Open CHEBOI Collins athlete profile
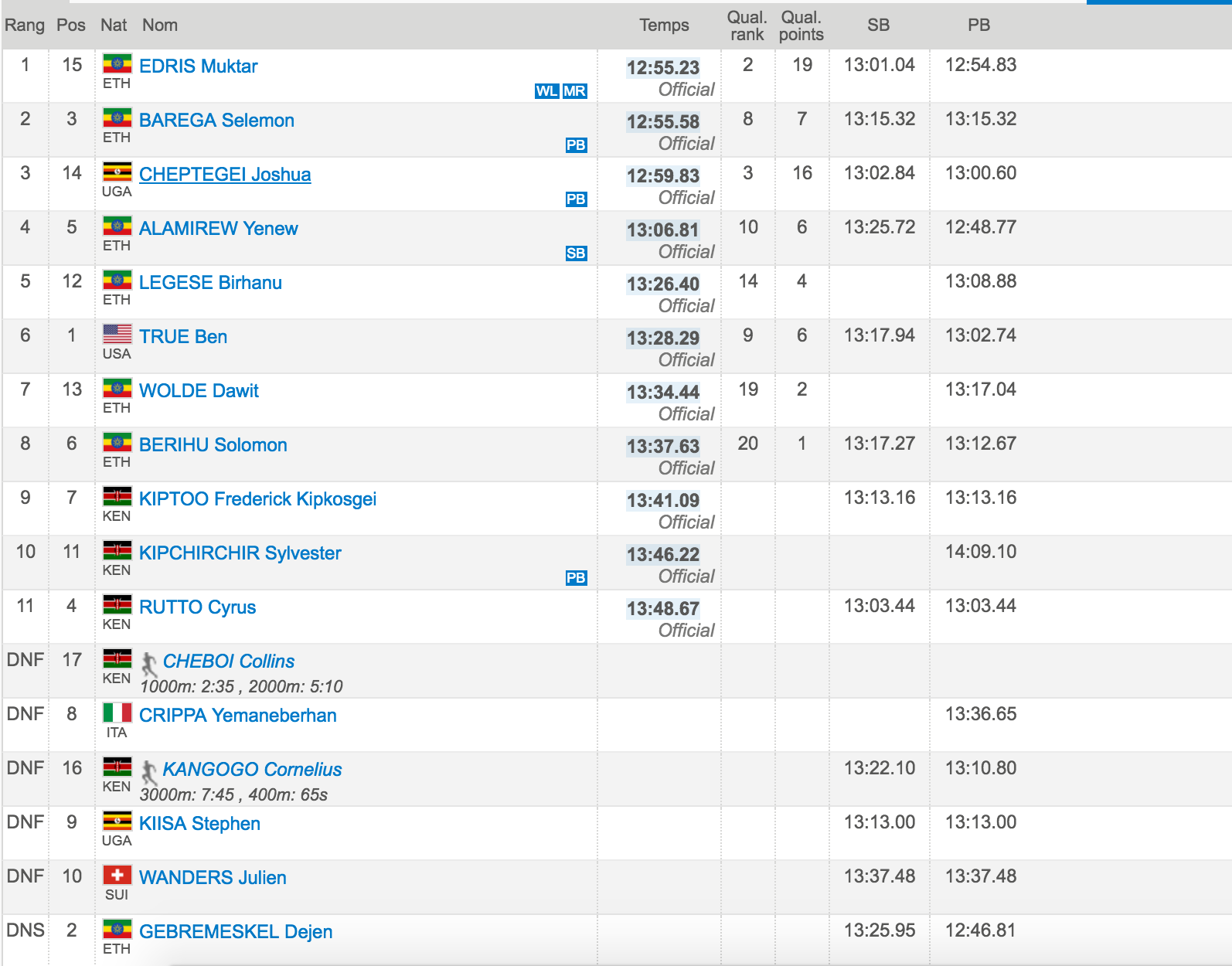This screenshot has height=966, width=1232. 229,662
